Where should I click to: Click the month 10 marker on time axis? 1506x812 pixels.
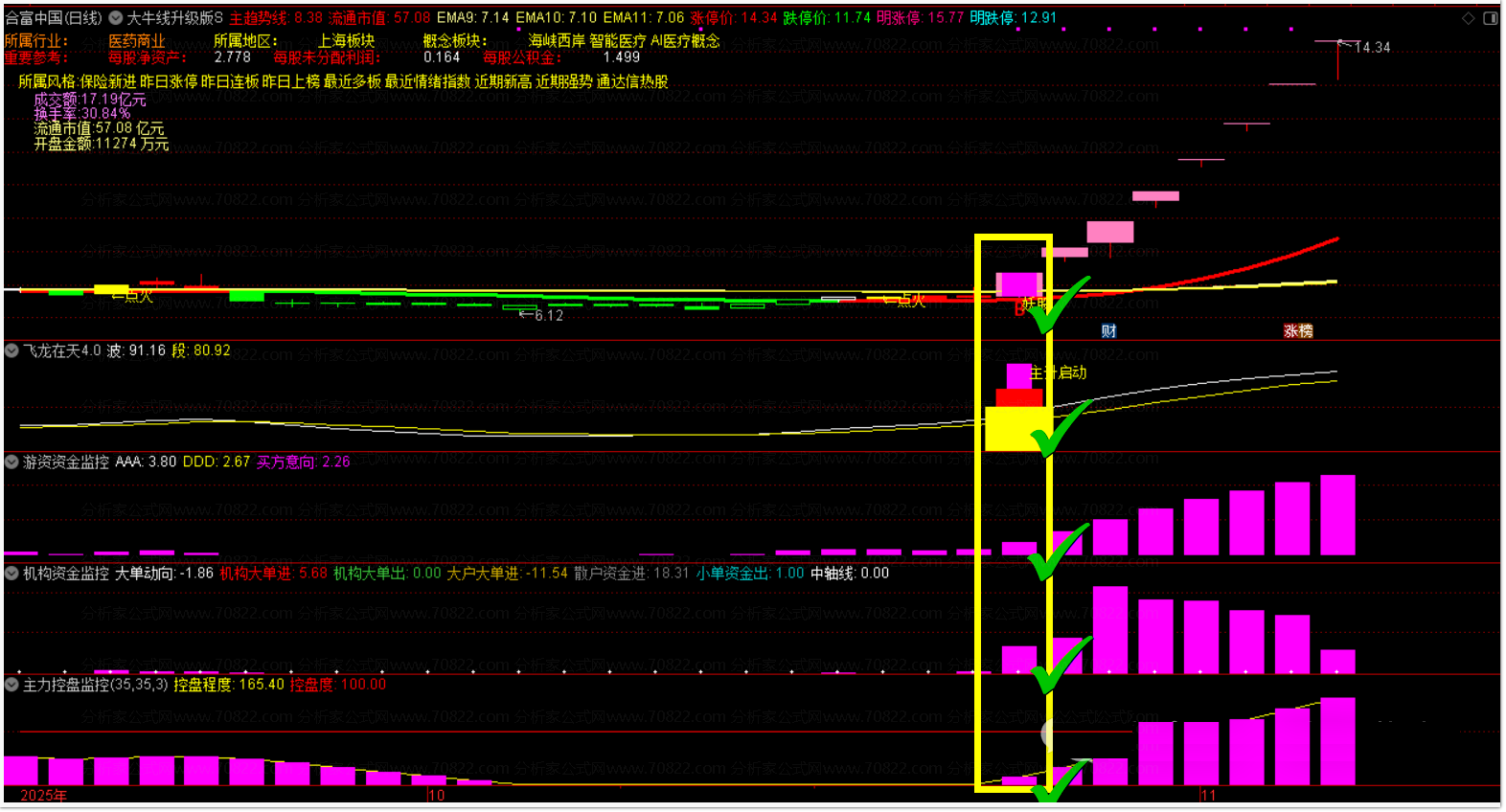pos(436,795)
